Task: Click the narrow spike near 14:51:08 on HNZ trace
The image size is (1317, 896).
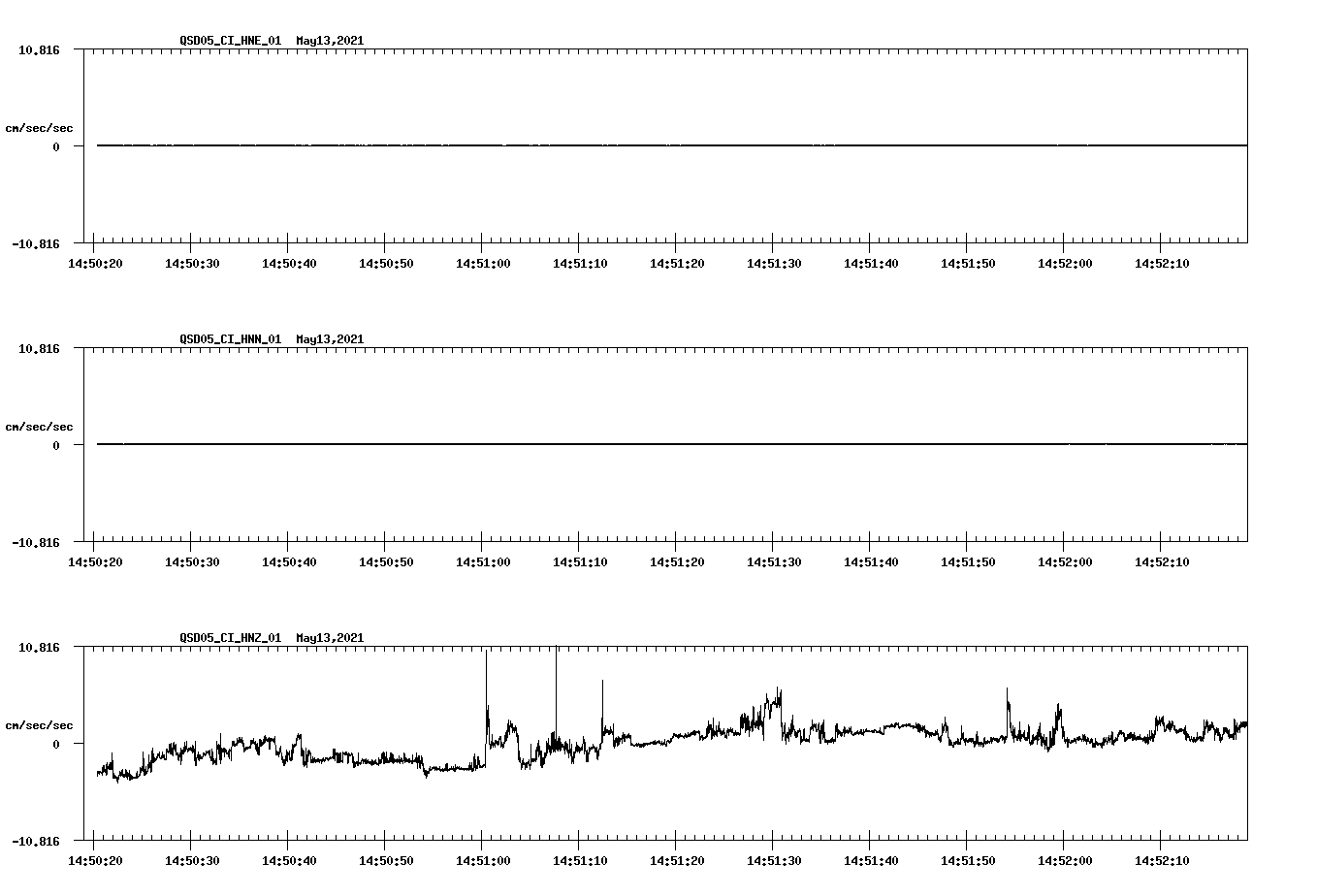Action: coord(556,679)
